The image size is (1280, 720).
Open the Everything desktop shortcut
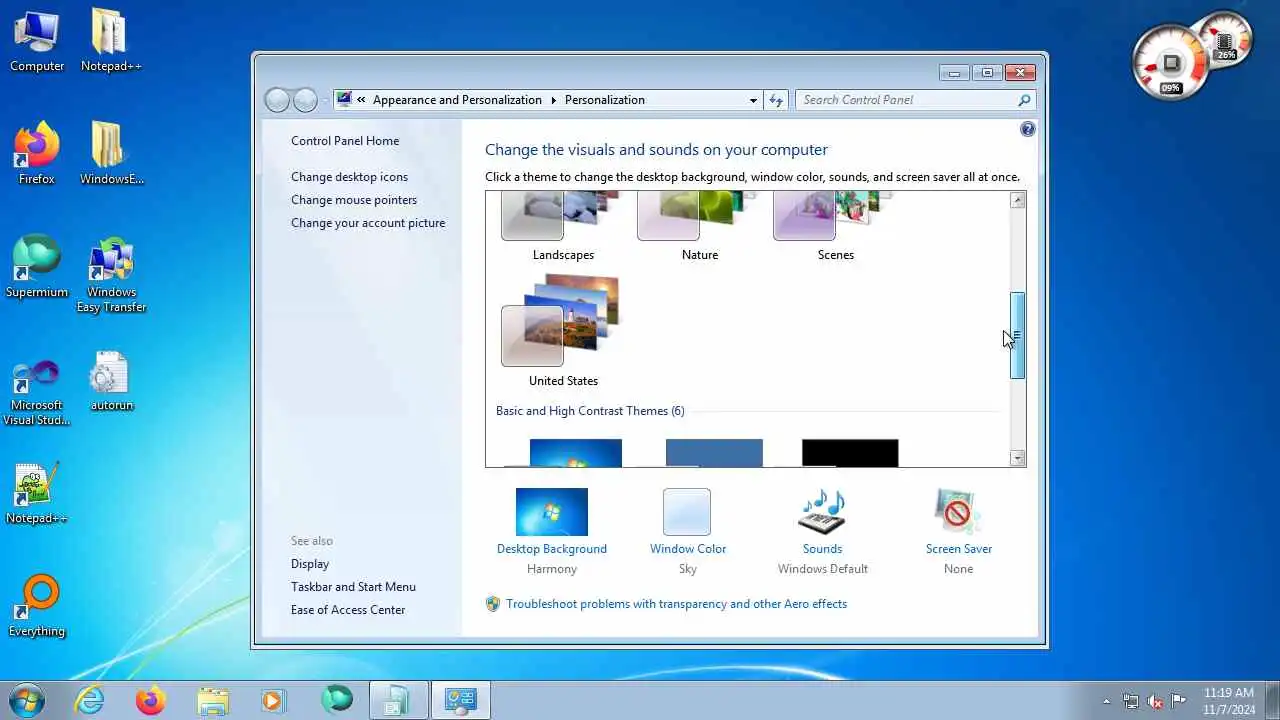point(37,606)
